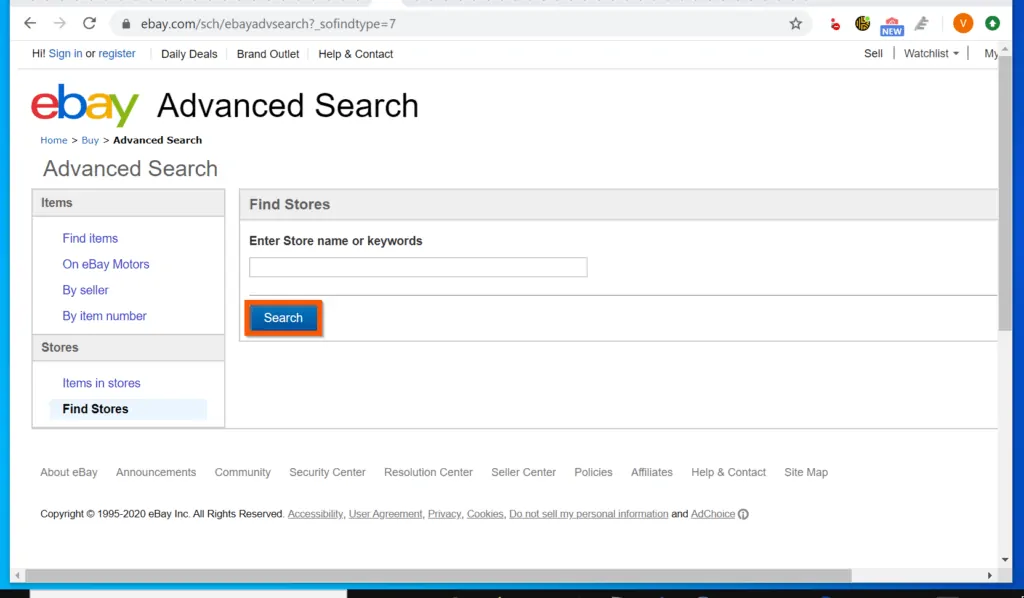Select Find Stores in sidebar

(95, 409)
